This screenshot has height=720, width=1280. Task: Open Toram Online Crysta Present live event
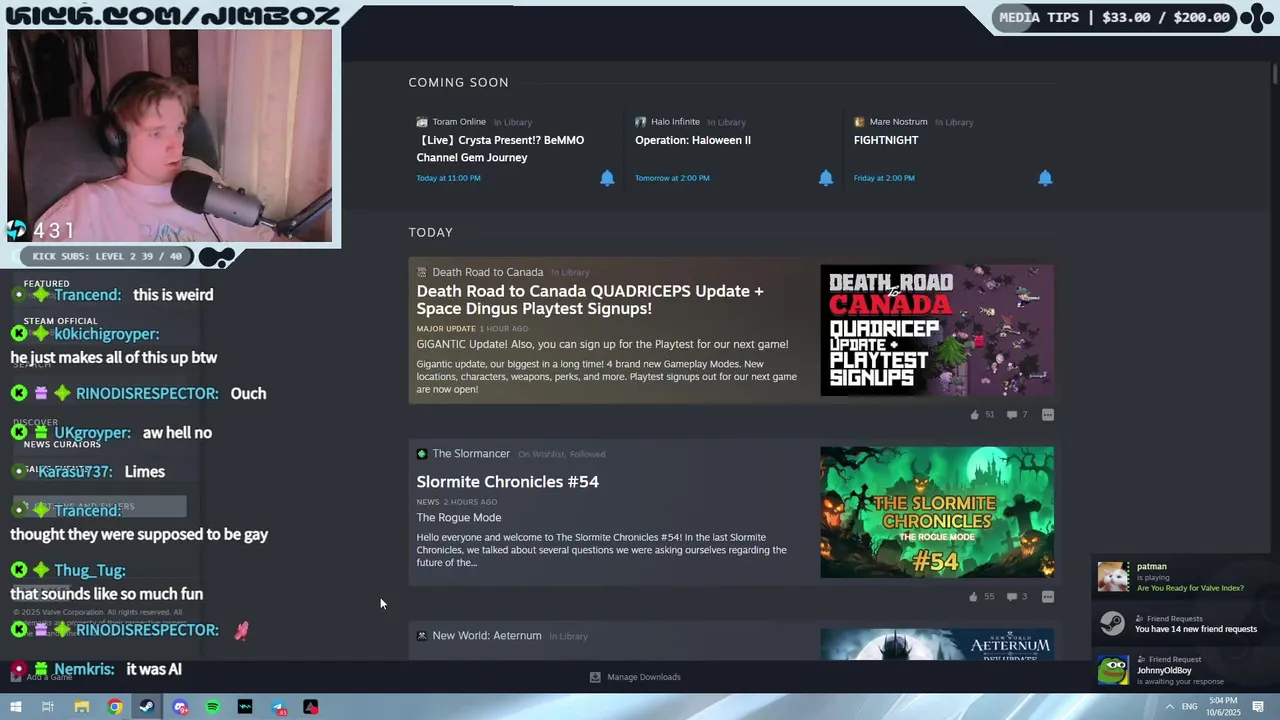500,149
